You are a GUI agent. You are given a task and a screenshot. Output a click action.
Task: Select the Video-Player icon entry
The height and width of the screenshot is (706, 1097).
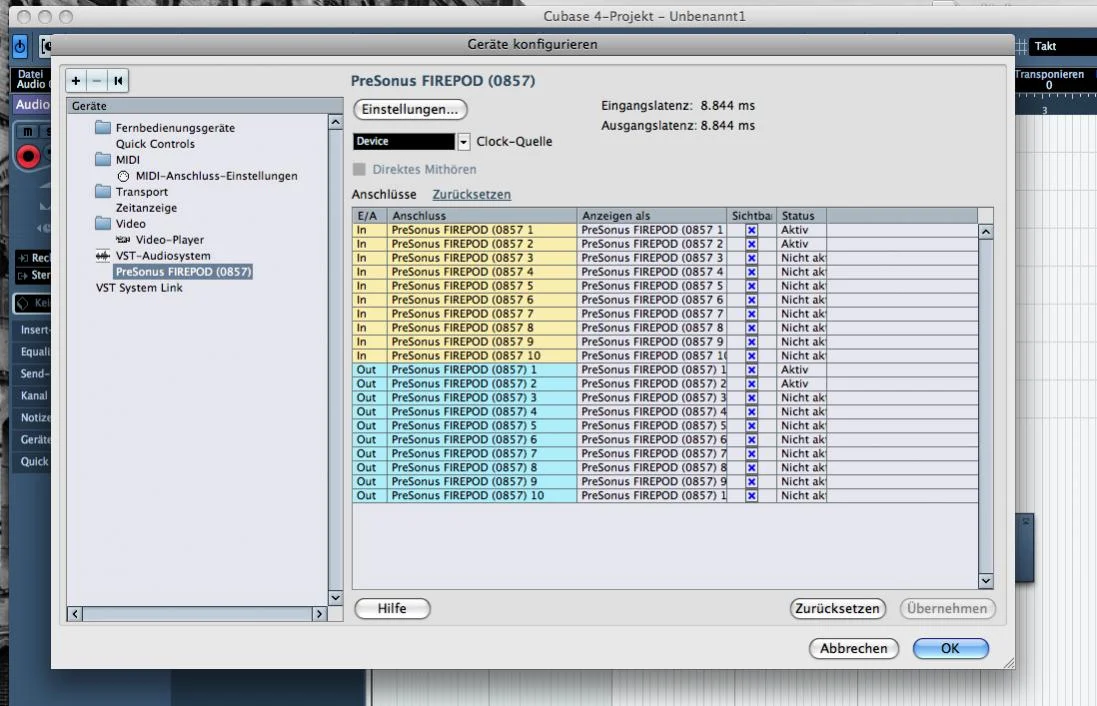tap(123, 240)
